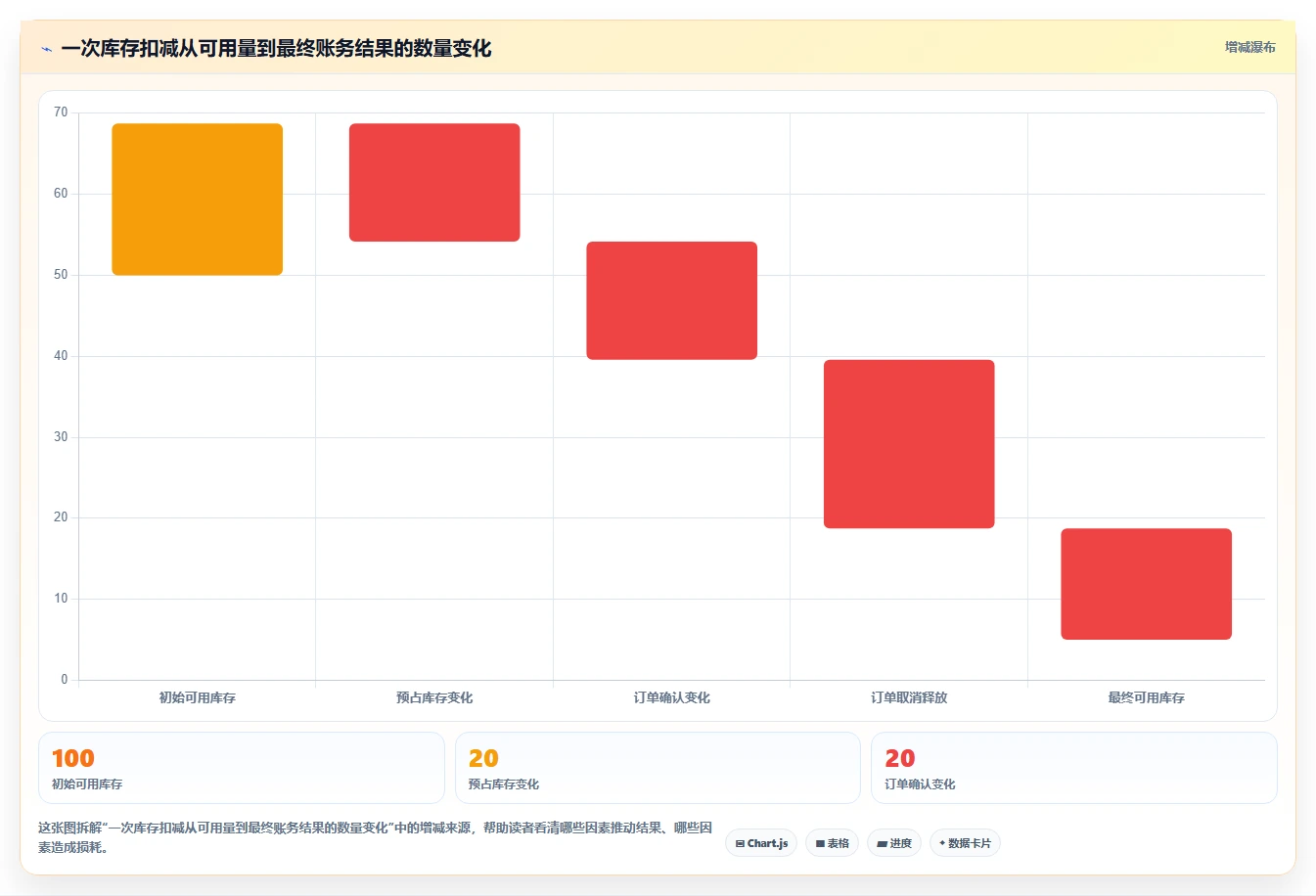Click the chart title text

[276, 49]
